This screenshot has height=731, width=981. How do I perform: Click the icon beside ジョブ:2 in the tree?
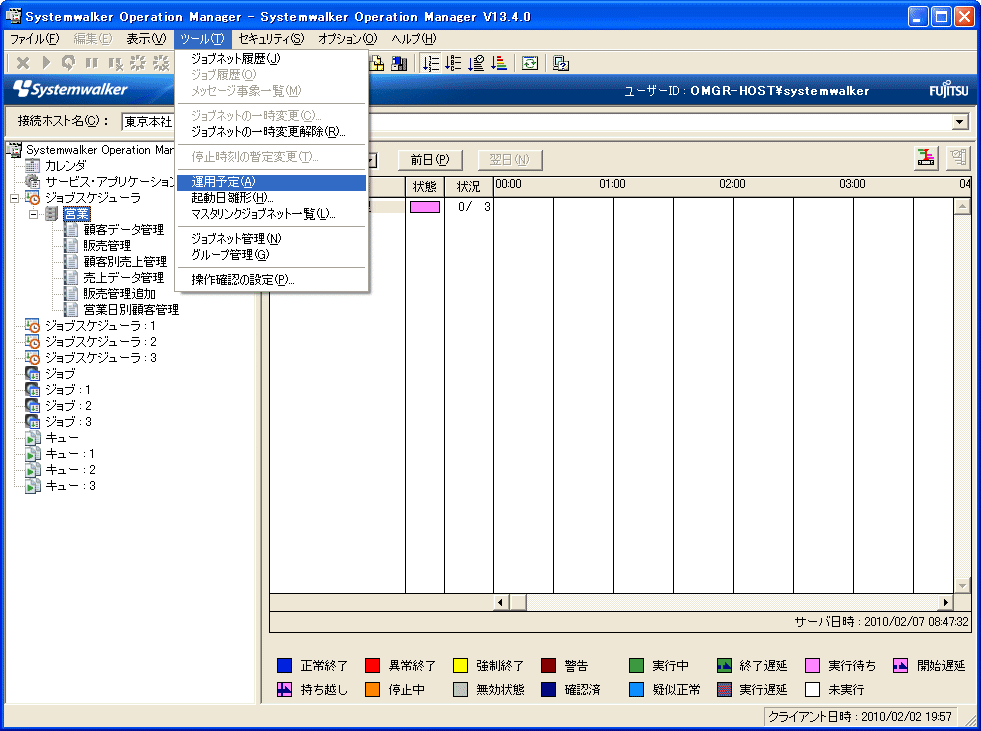pos(33,406)
